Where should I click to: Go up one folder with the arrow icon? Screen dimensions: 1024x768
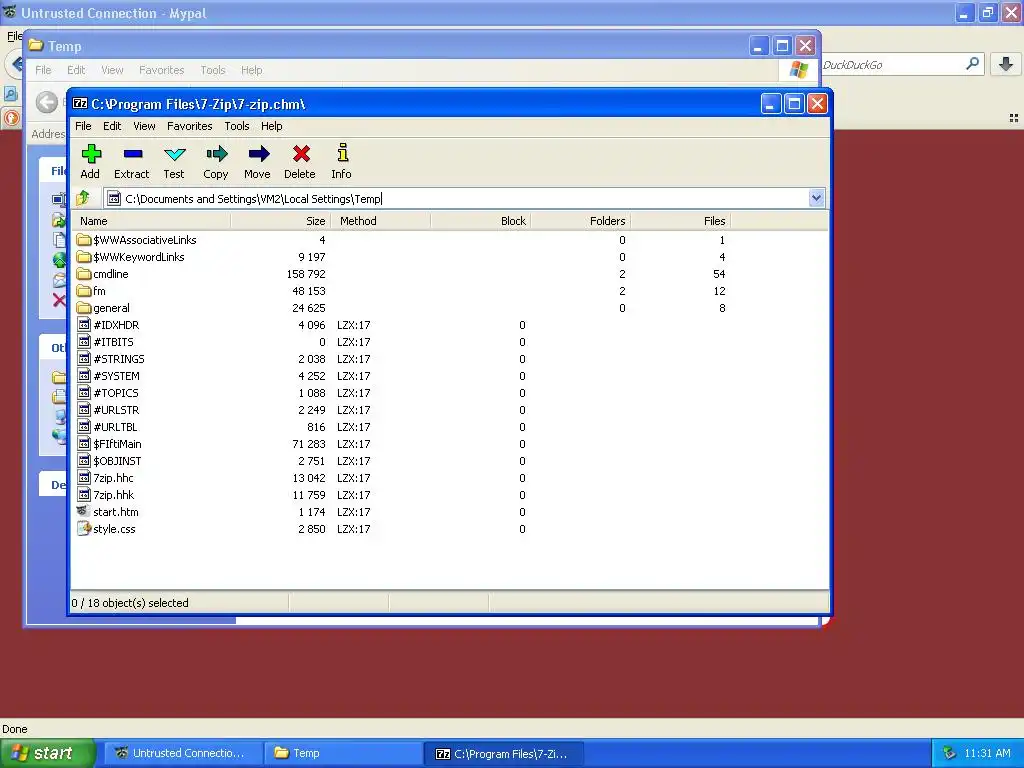click(x=84, y=198)
